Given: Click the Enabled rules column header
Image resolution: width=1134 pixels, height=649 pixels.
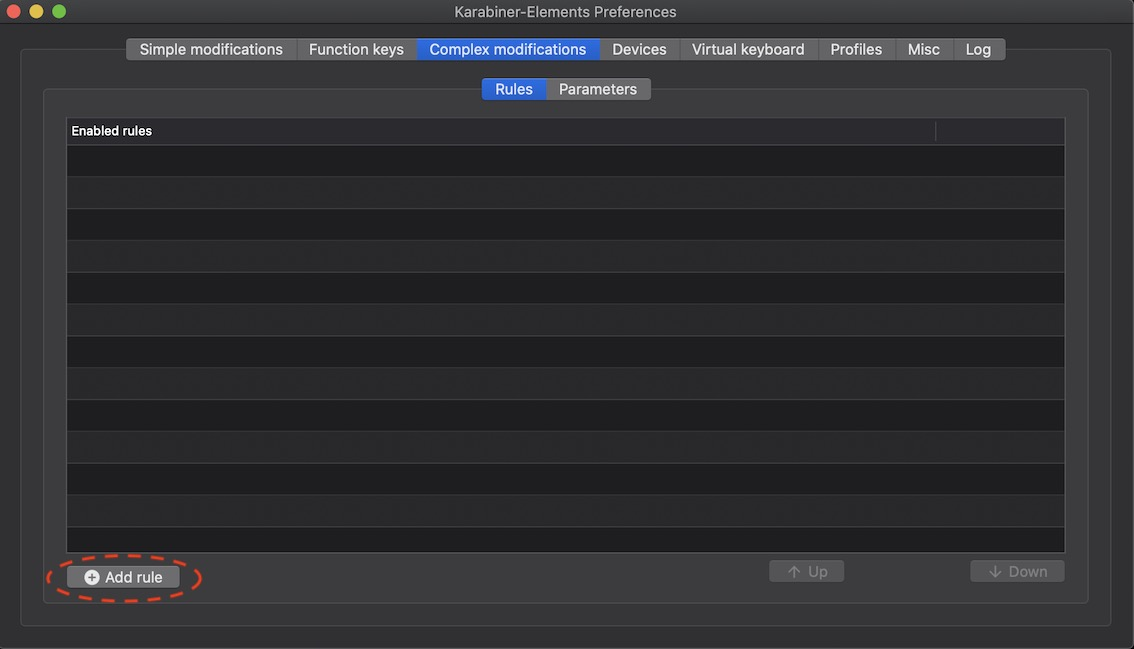Looking at the screenshot, I should (x=501, y=131).
